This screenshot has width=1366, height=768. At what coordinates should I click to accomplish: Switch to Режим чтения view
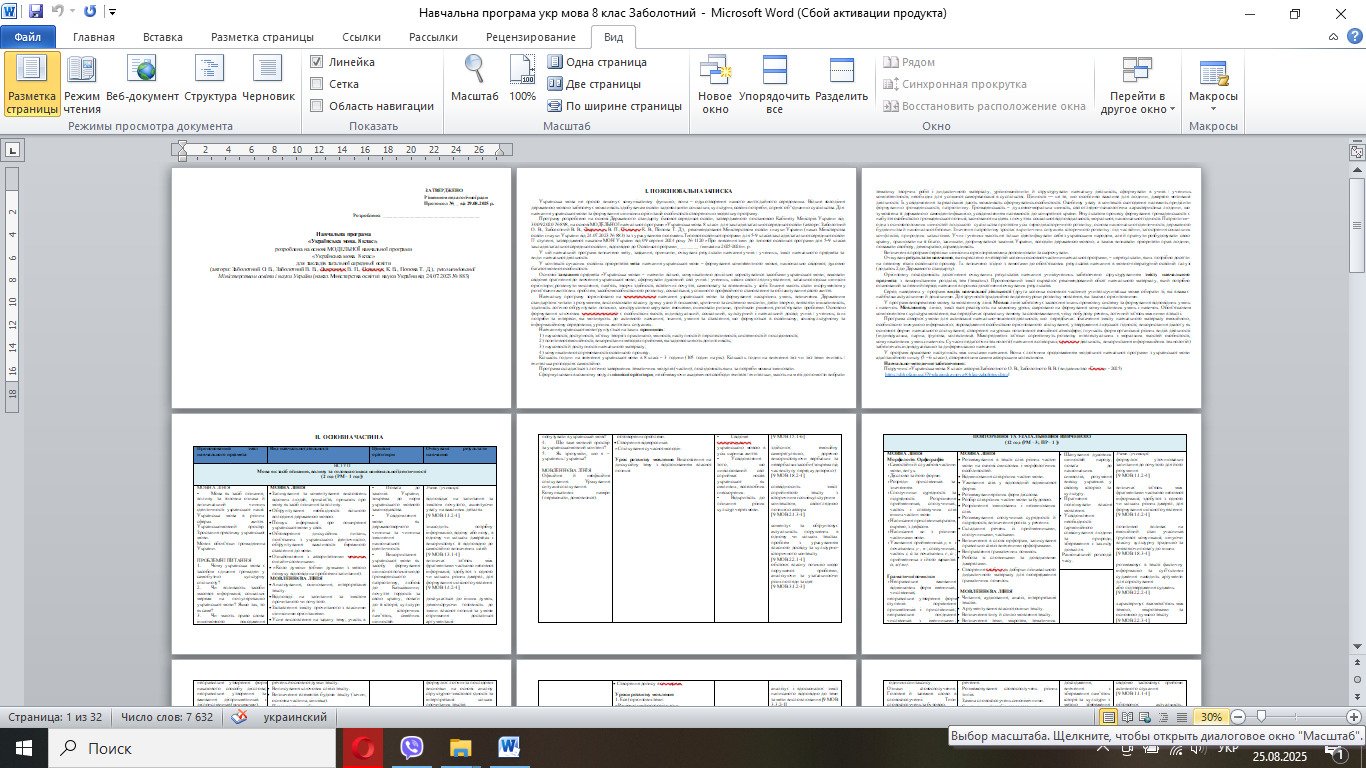[x=82, y=85]
